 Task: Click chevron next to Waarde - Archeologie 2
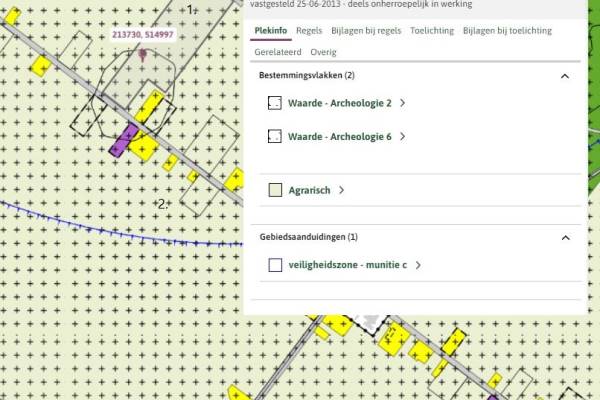pyautogui.click(x=402, y=103)
